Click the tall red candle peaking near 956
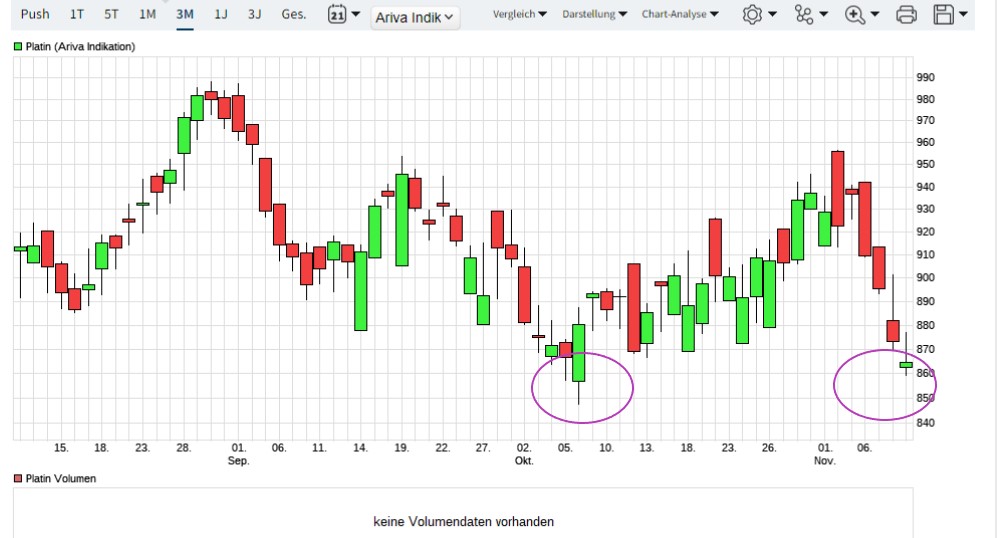The image size is (997, 538). 838,188
